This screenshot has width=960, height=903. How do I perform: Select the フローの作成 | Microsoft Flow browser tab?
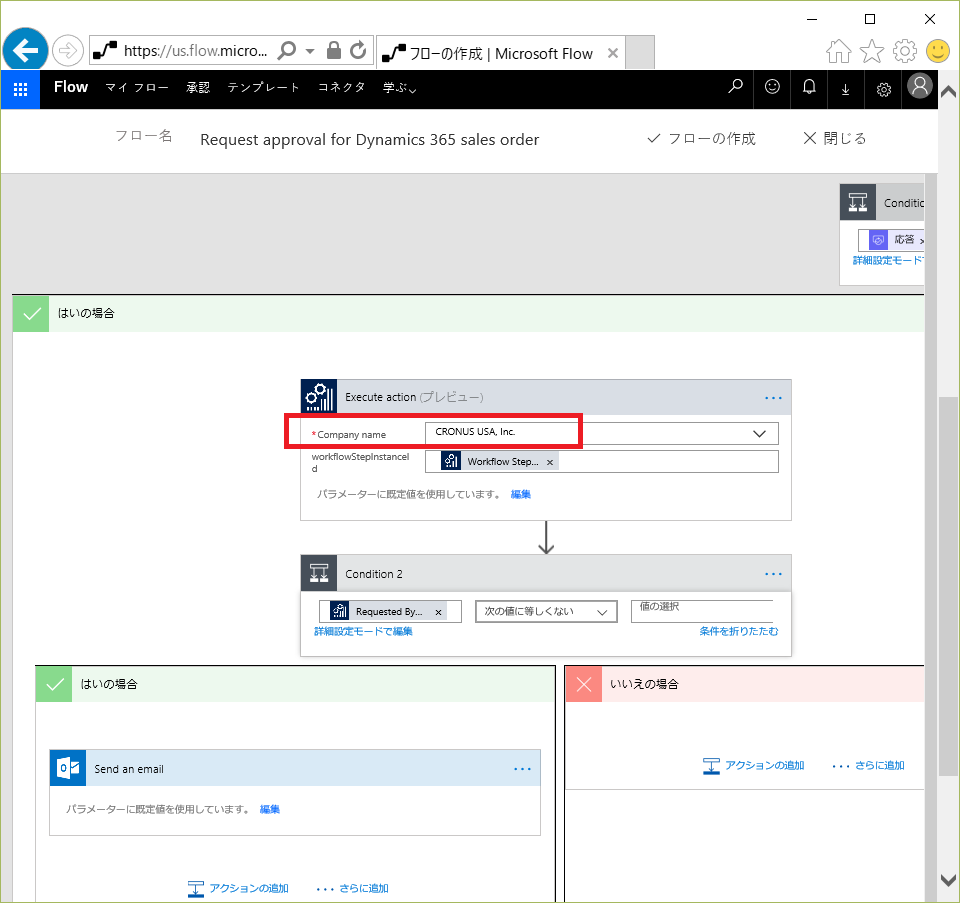click(x=500, y=53)
